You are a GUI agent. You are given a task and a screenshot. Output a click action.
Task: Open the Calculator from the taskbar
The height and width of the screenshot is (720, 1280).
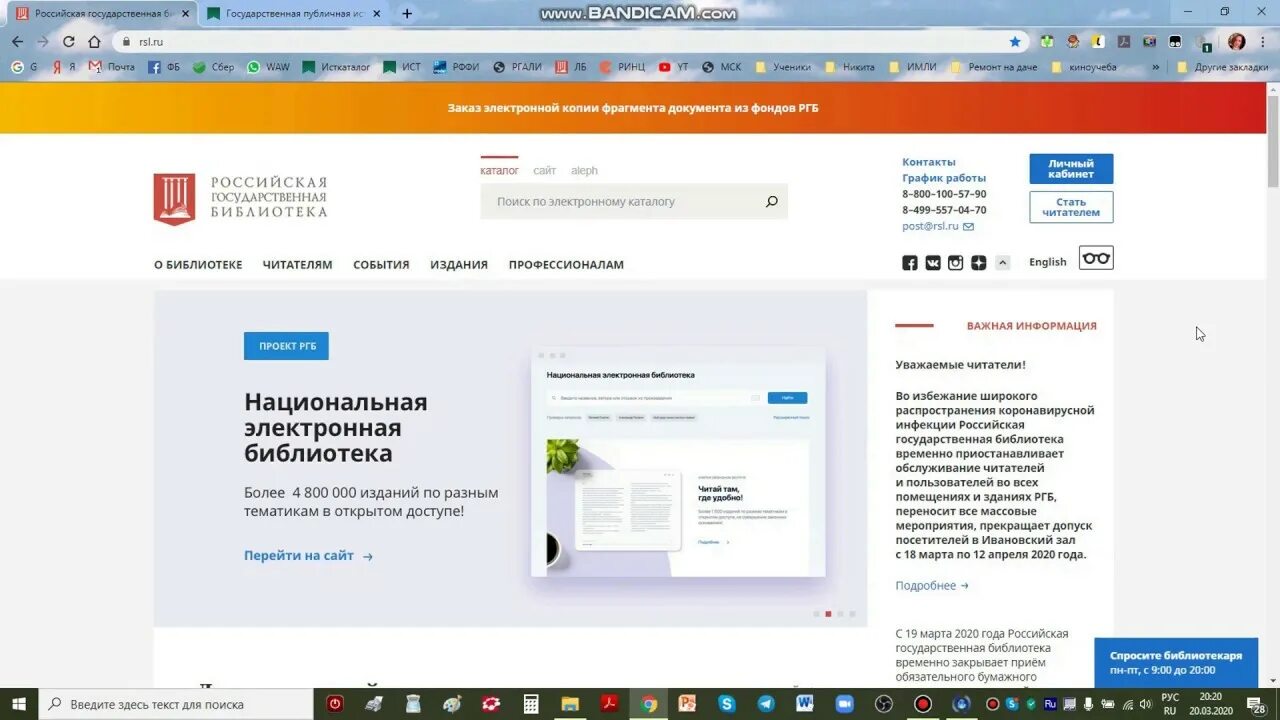tap(531, 704)
